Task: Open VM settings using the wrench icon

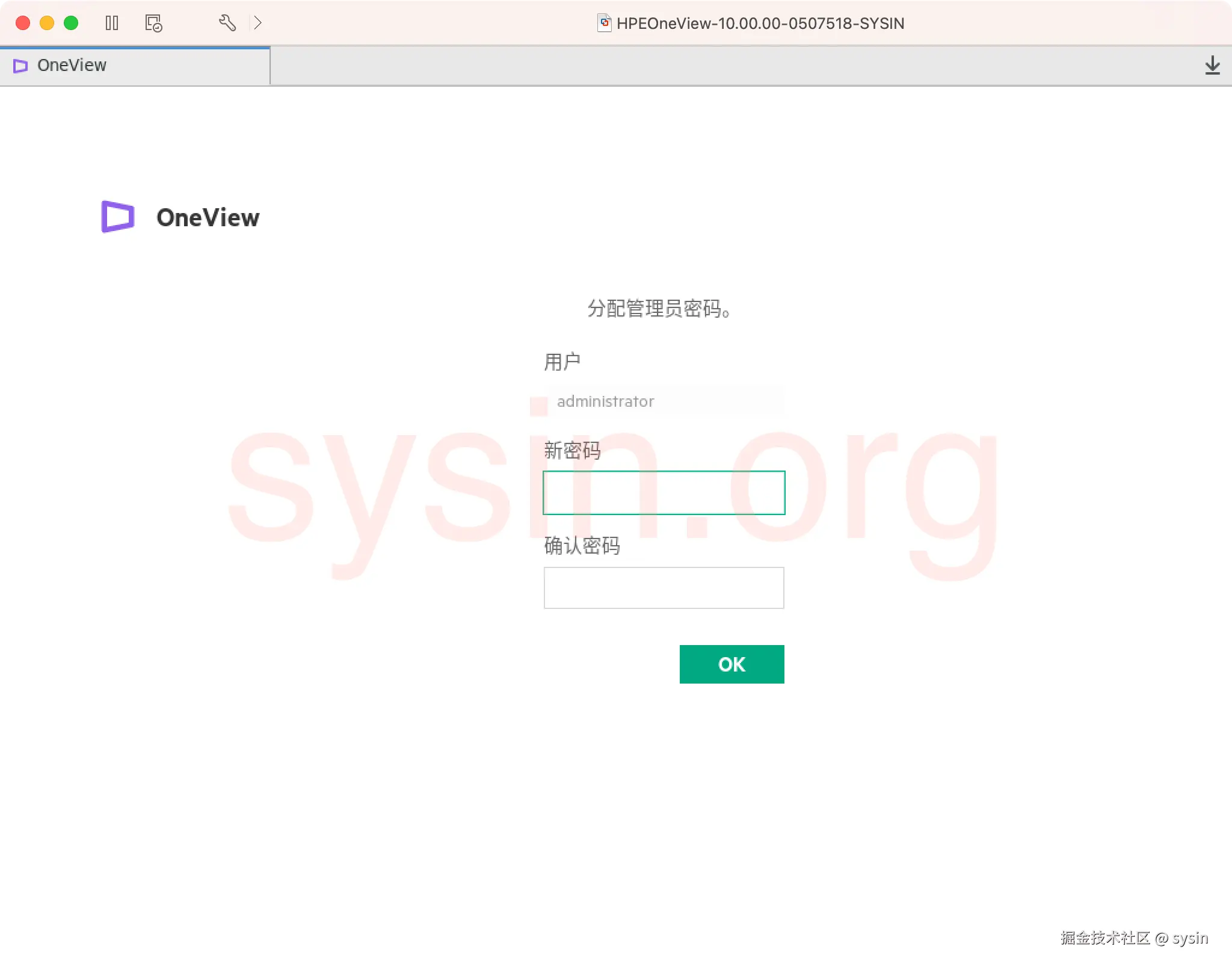Action: (x=227, y=23)
